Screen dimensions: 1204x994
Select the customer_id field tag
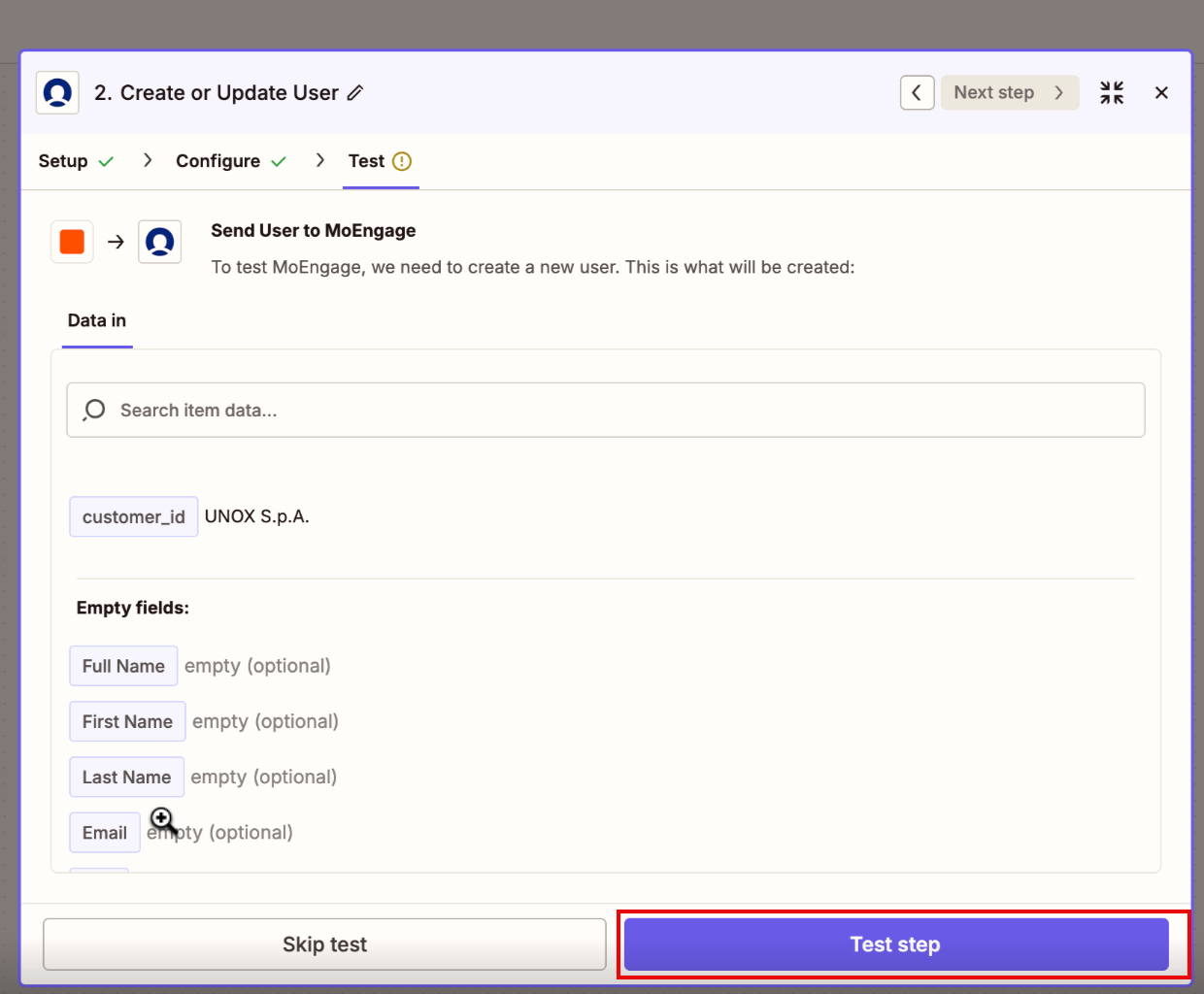click(134, 517)
